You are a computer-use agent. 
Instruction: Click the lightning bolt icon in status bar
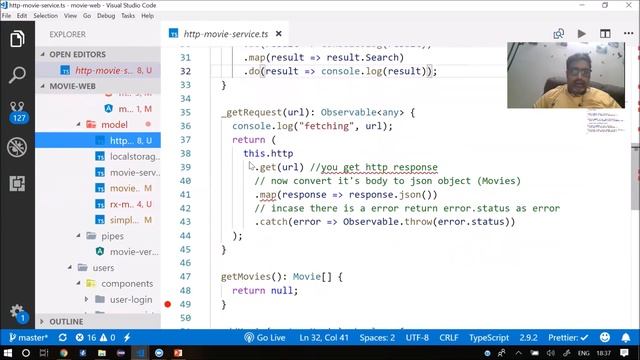click(x=127, y=338)
